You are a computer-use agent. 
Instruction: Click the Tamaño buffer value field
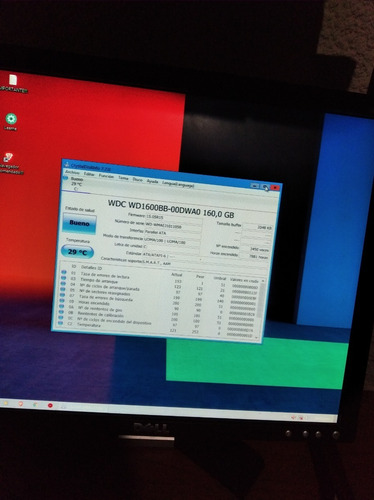coord(258,227)
